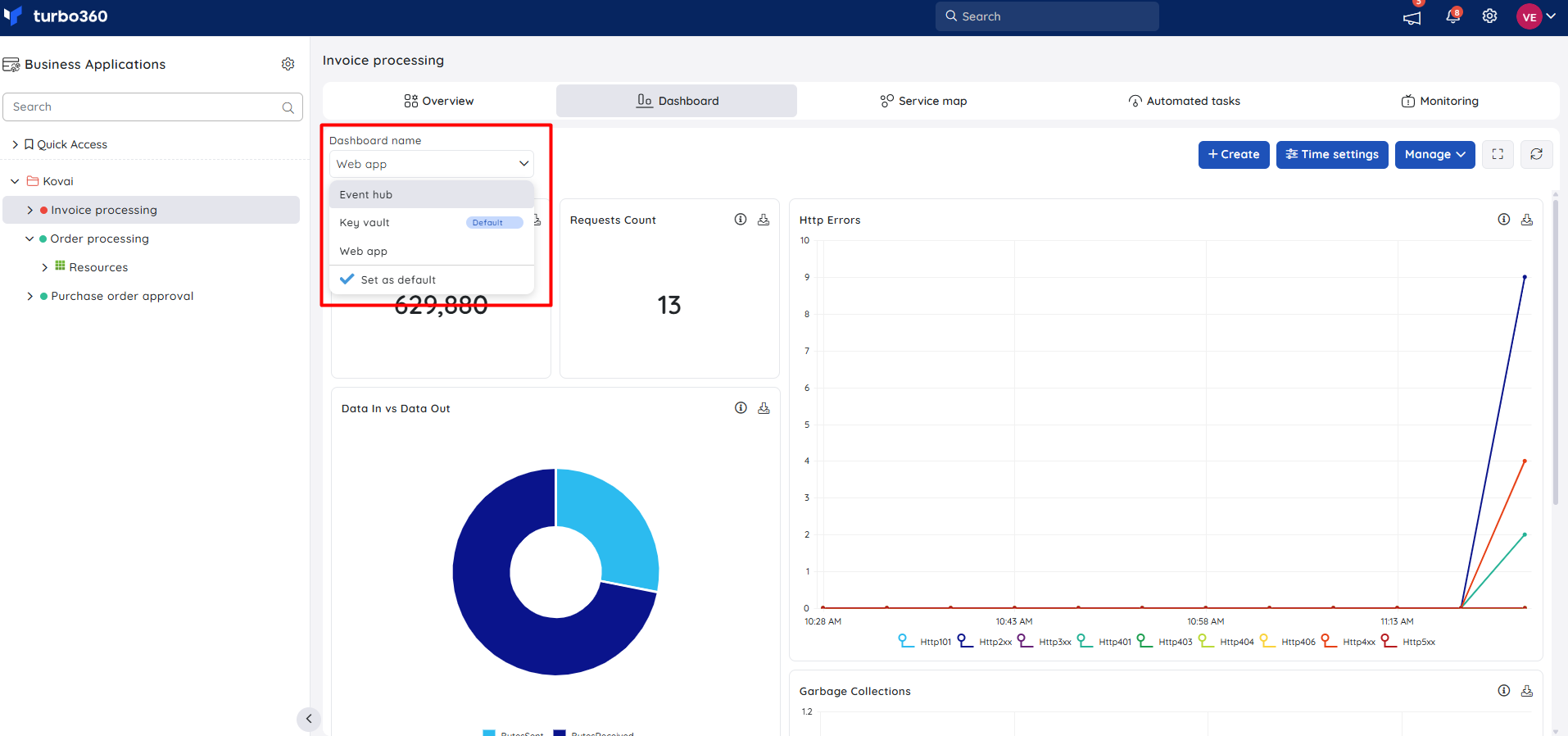This screenshot has width=1568, height=736.
Task: Open the VE user avatar menu
Action: (x=1529, y=16)
